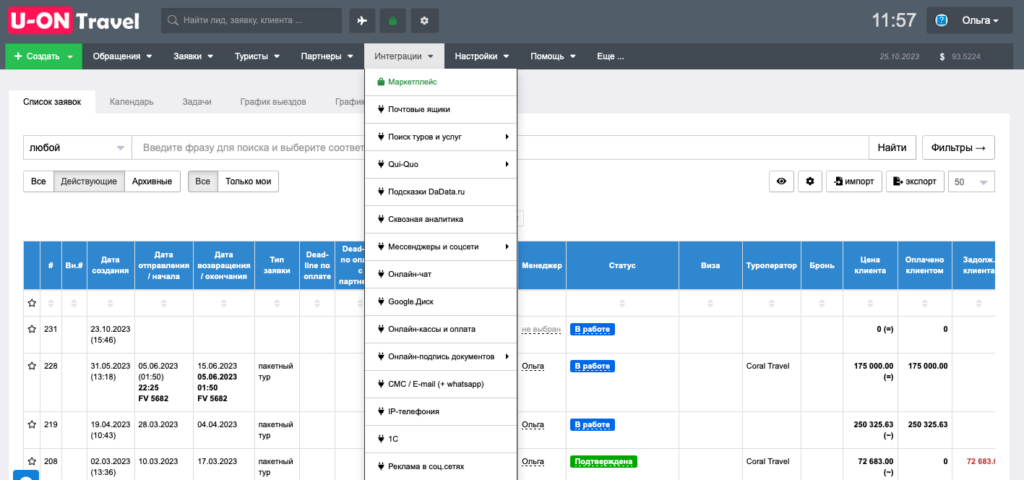Switch to График выездов tab
Image resolution: width=1024 pixels, height=480 pixels.
[273, 102]
